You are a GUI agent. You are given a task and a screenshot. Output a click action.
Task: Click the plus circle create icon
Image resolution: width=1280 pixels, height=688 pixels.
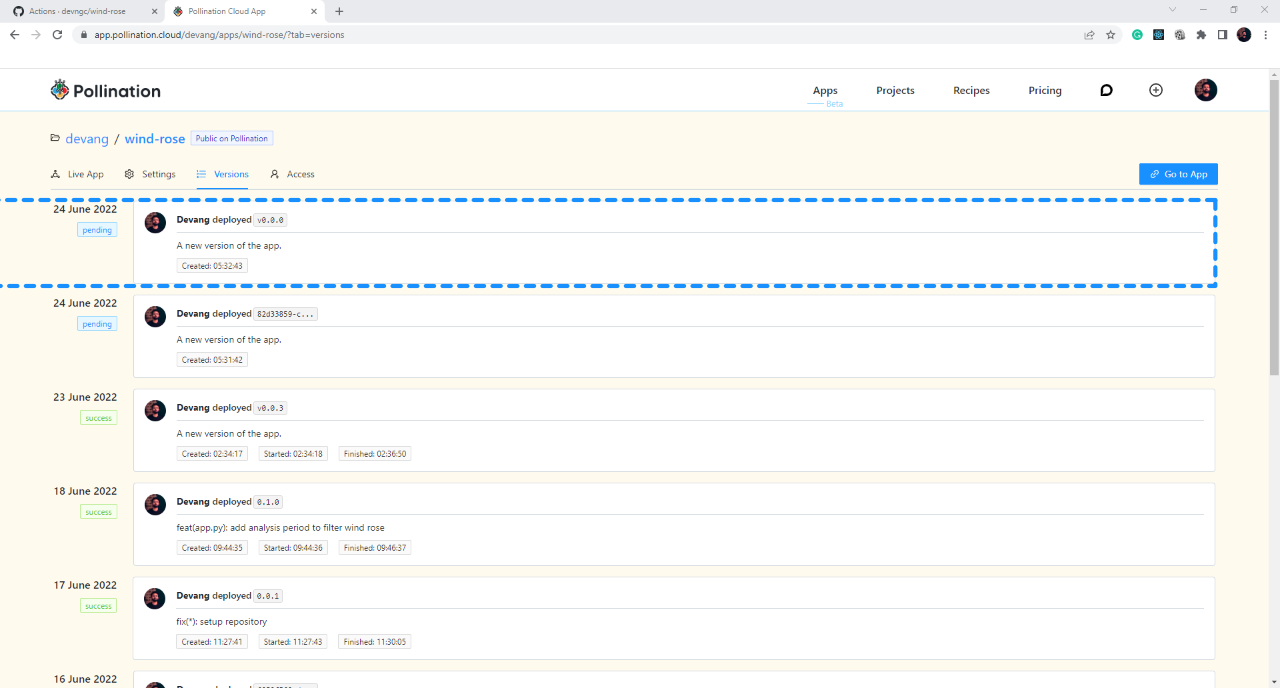(x=1156, y=90)
